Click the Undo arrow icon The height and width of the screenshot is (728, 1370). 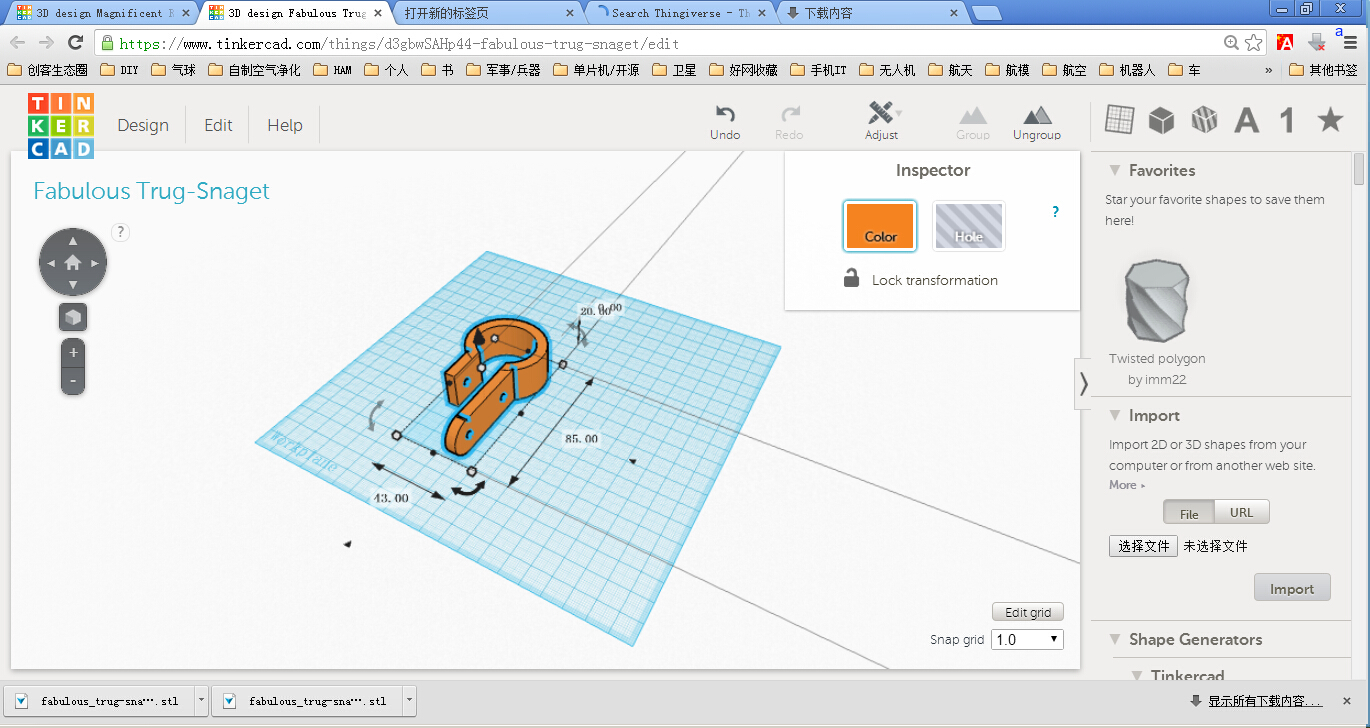(x=726, y=114)
